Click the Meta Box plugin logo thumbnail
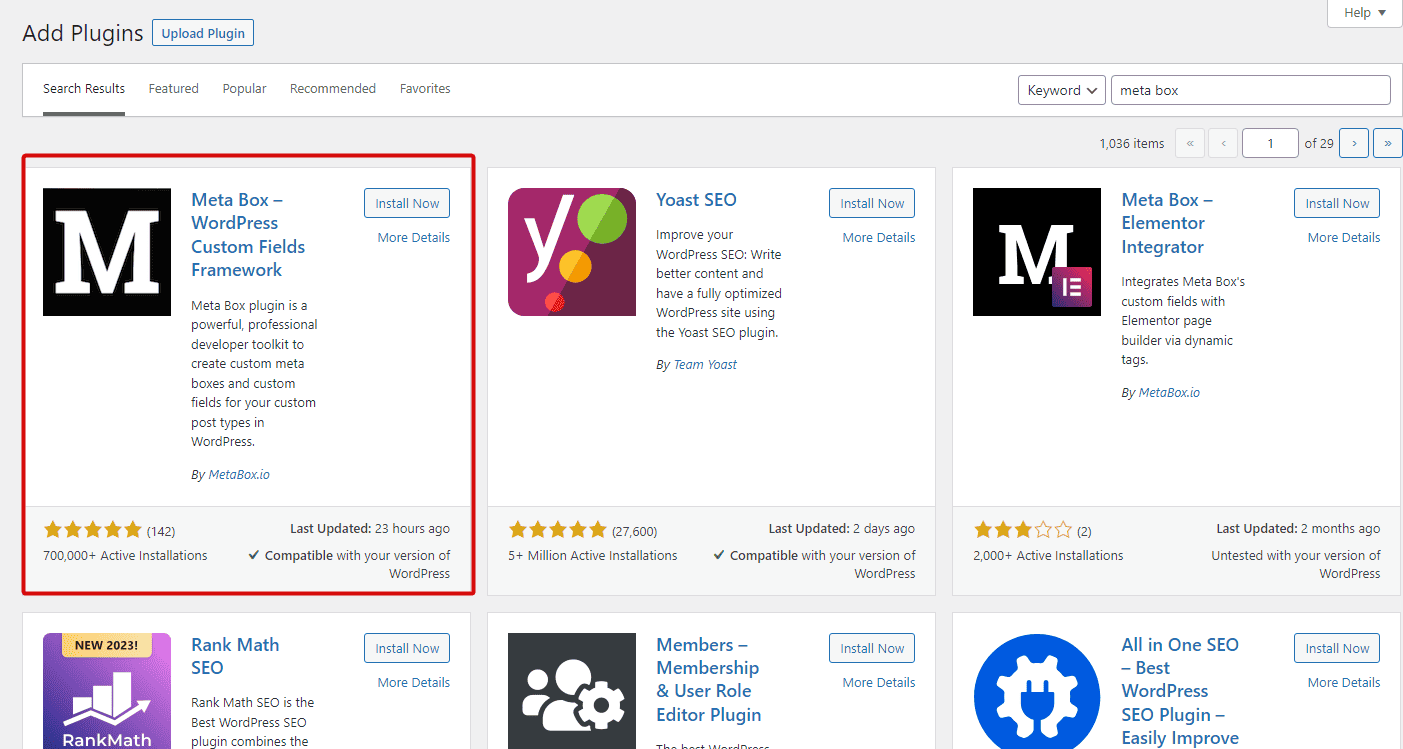The image size is (1403, 749). coord(107,252)
